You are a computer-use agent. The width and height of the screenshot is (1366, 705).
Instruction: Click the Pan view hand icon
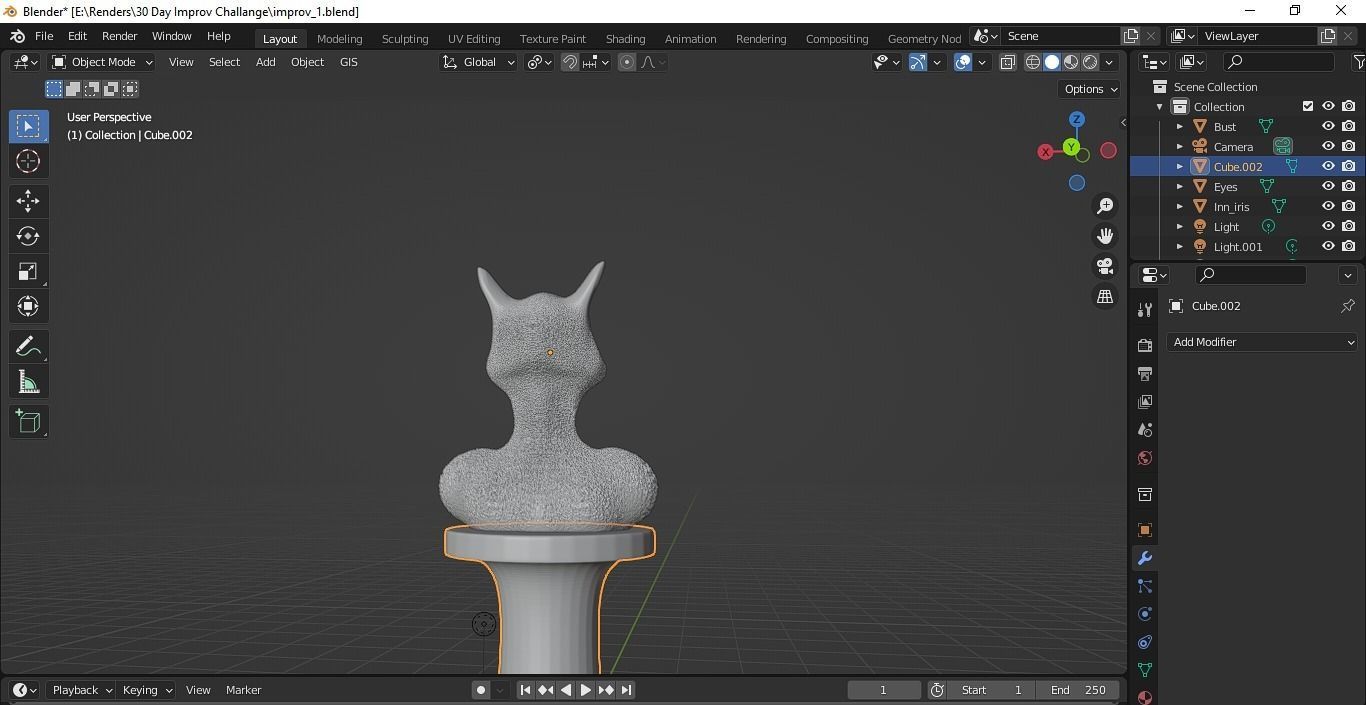click(x=1105, y=236)
